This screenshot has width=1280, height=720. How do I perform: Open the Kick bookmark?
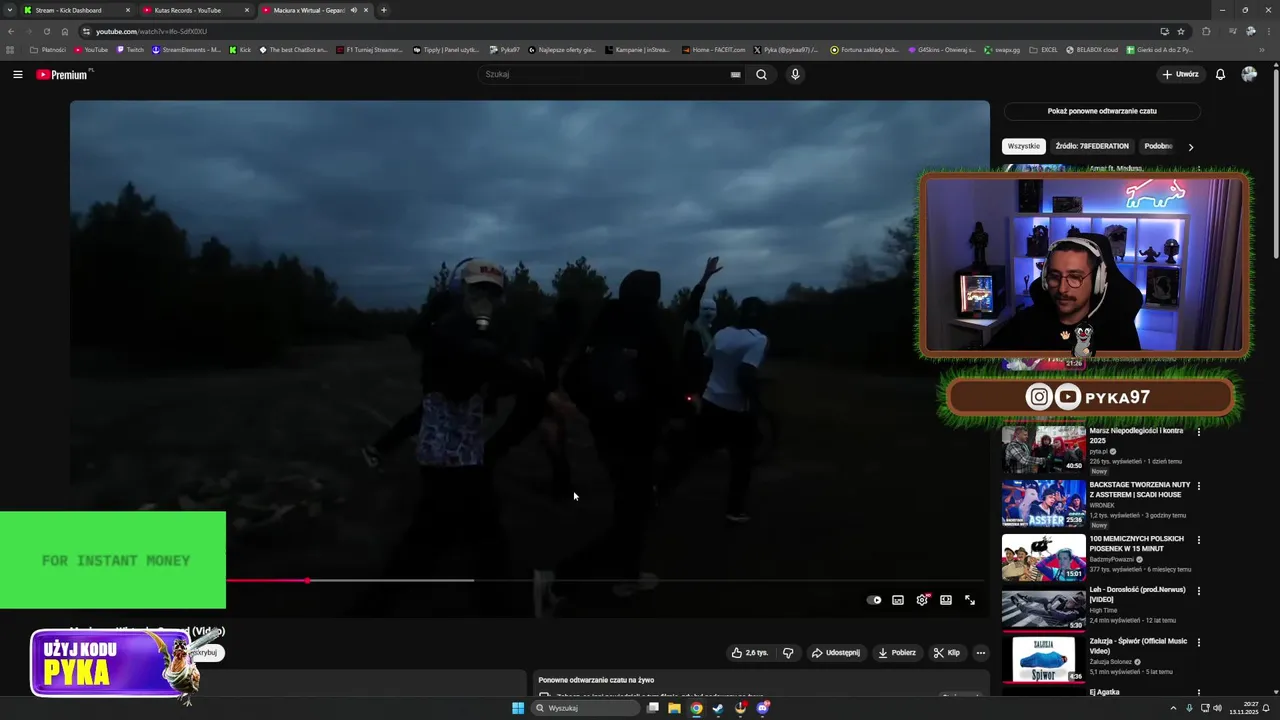(x=241, y=49)
